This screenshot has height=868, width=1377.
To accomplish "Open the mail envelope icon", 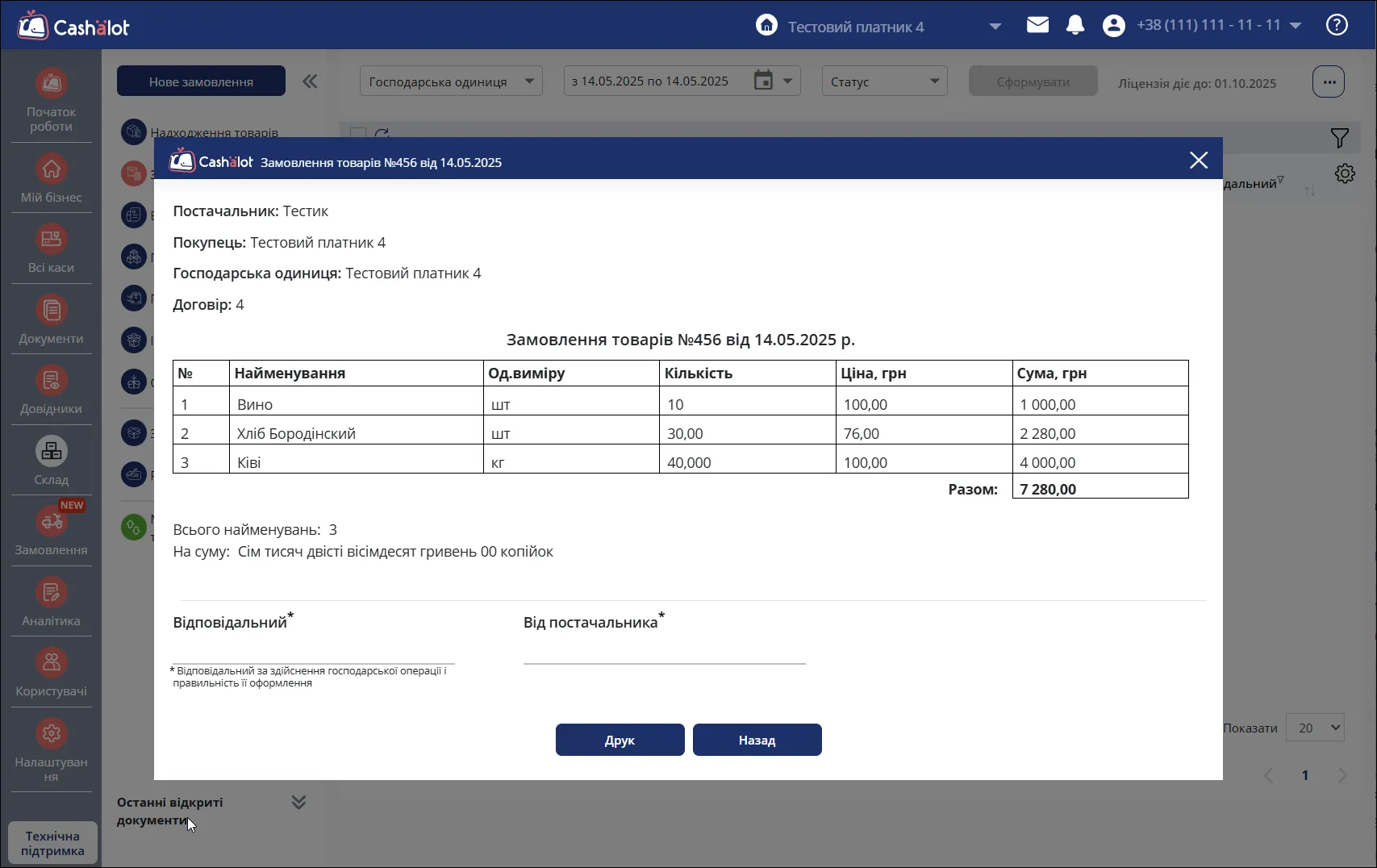I will [x=1037, y=25].
